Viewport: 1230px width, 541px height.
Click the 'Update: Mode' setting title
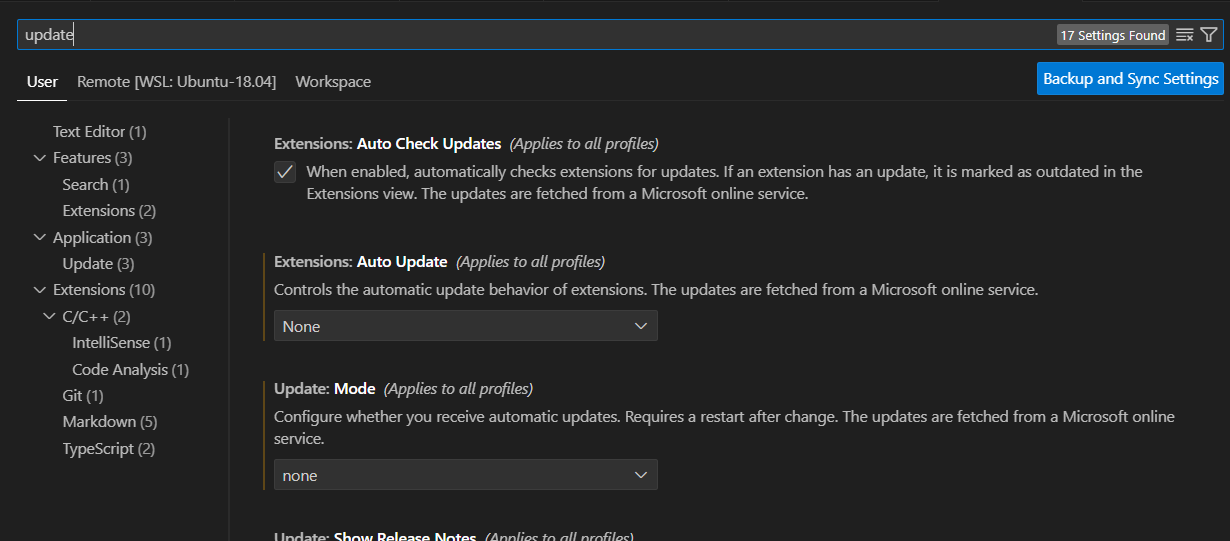point(324,389)
